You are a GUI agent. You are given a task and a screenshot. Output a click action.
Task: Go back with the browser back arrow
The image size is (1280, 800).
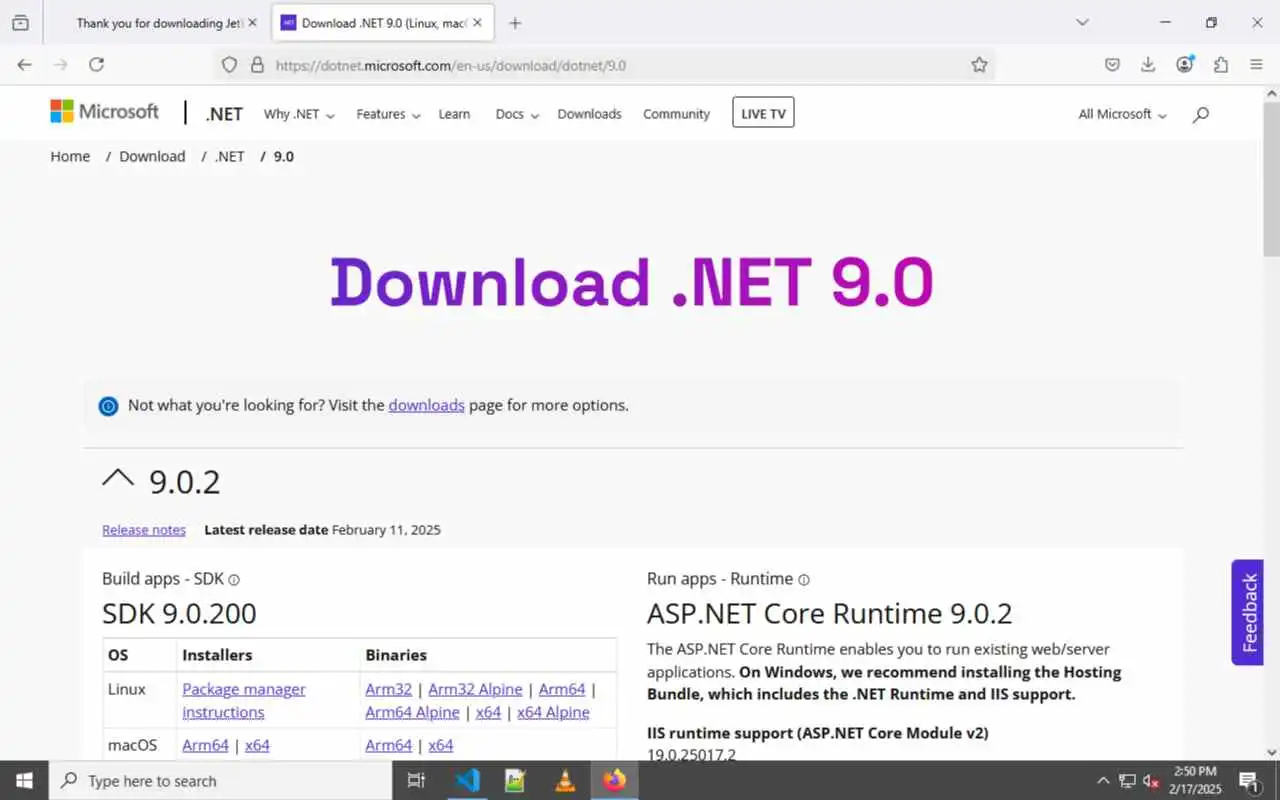(25, 64)
